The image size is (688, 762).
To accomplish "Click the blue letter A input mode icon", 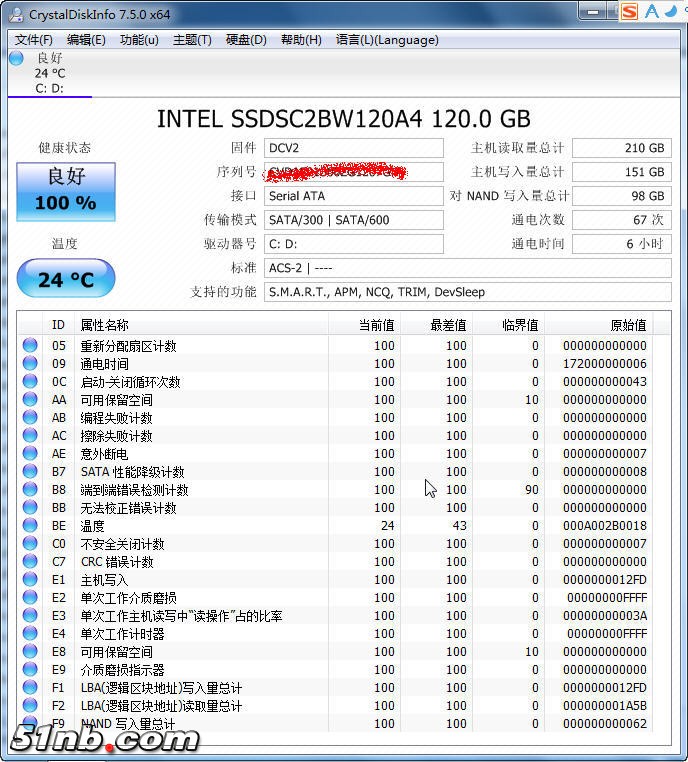I will pos(651,12).
